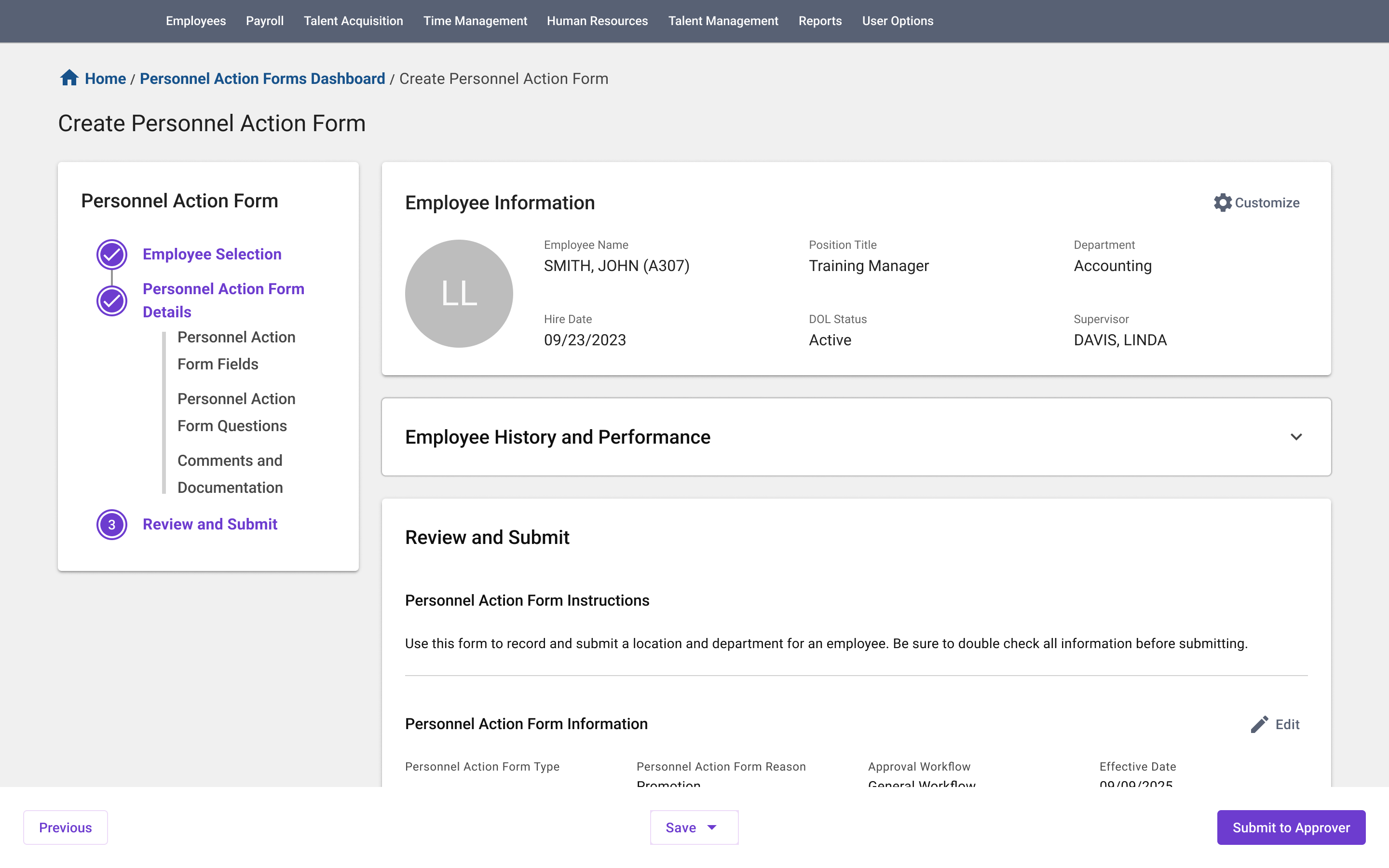Jump to Personnel Action Form Questions

tap(236, 412)
